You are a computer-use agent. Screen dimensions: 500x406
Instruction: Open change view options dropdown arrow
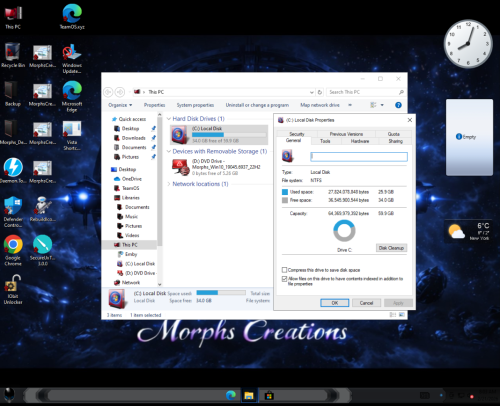coord(382,105)
